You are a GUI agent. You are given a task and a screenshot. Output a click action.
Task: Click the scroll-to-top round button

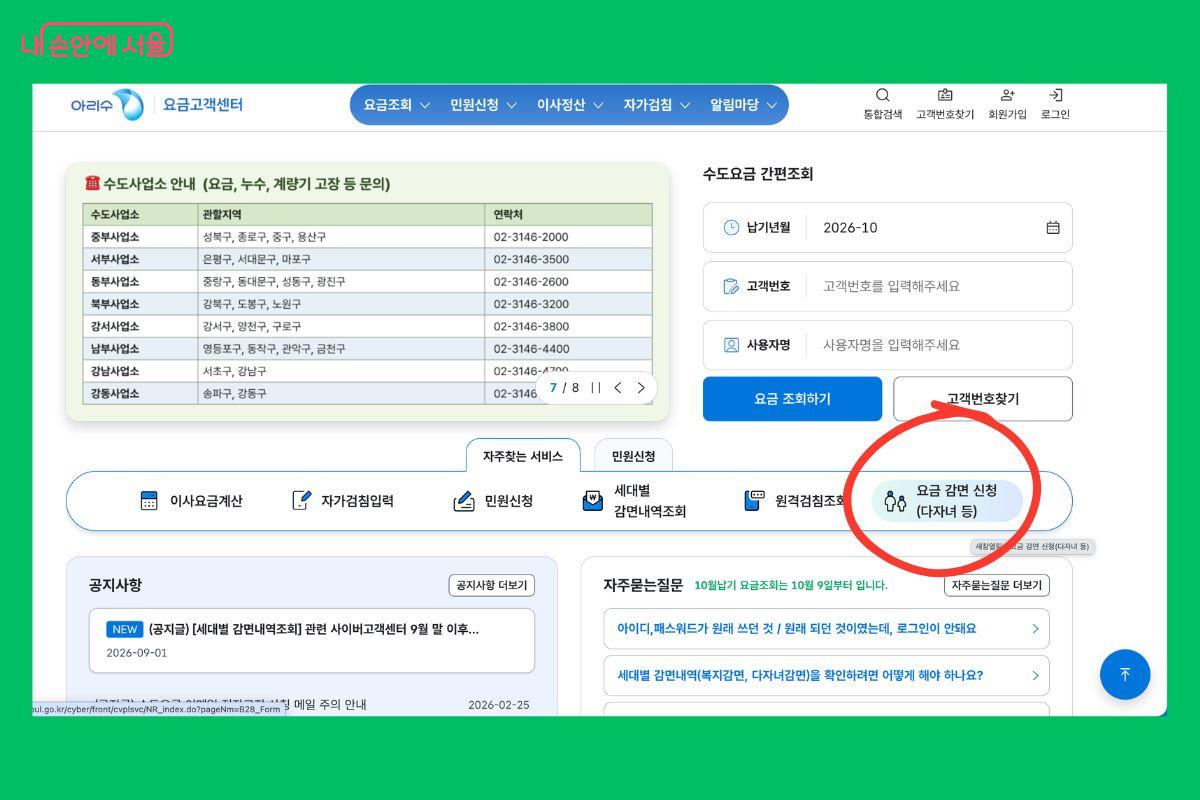(x=1125, y=674)
